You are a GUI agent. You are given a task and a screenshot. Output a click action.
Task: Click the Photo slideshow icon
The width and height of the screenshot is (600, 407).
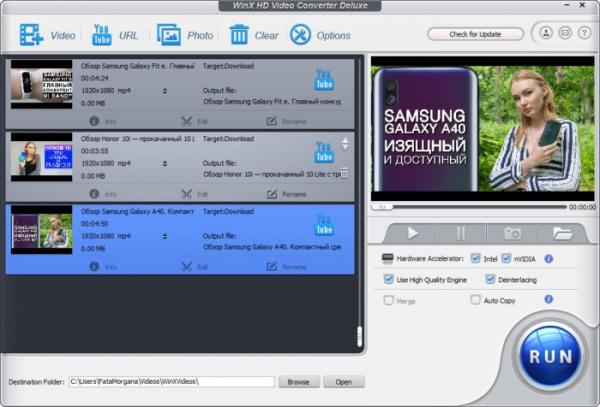pos(185,35)
